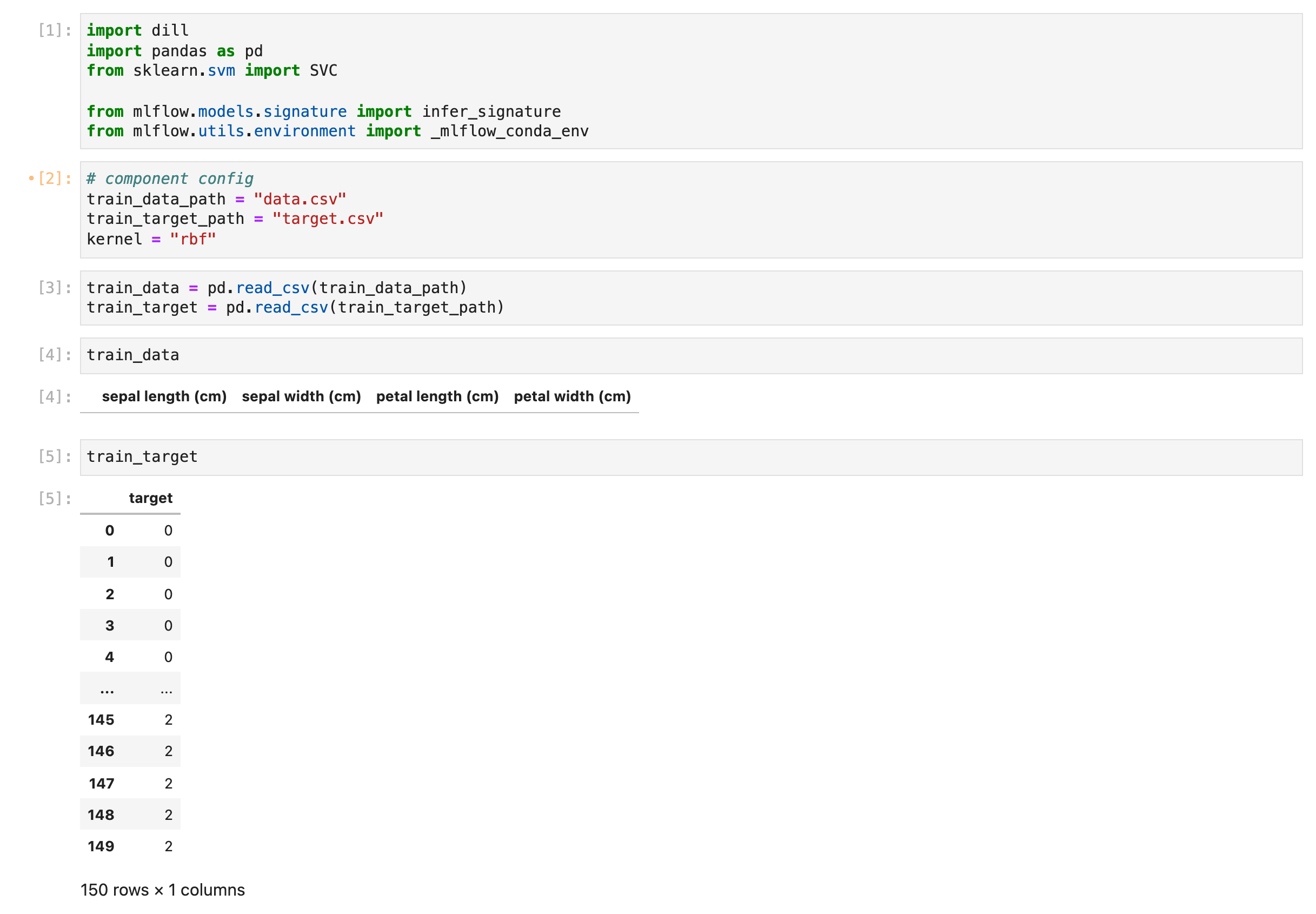Click row index 0 in target table
This screenshot has width=1316, height=914.
click(109, 531)
